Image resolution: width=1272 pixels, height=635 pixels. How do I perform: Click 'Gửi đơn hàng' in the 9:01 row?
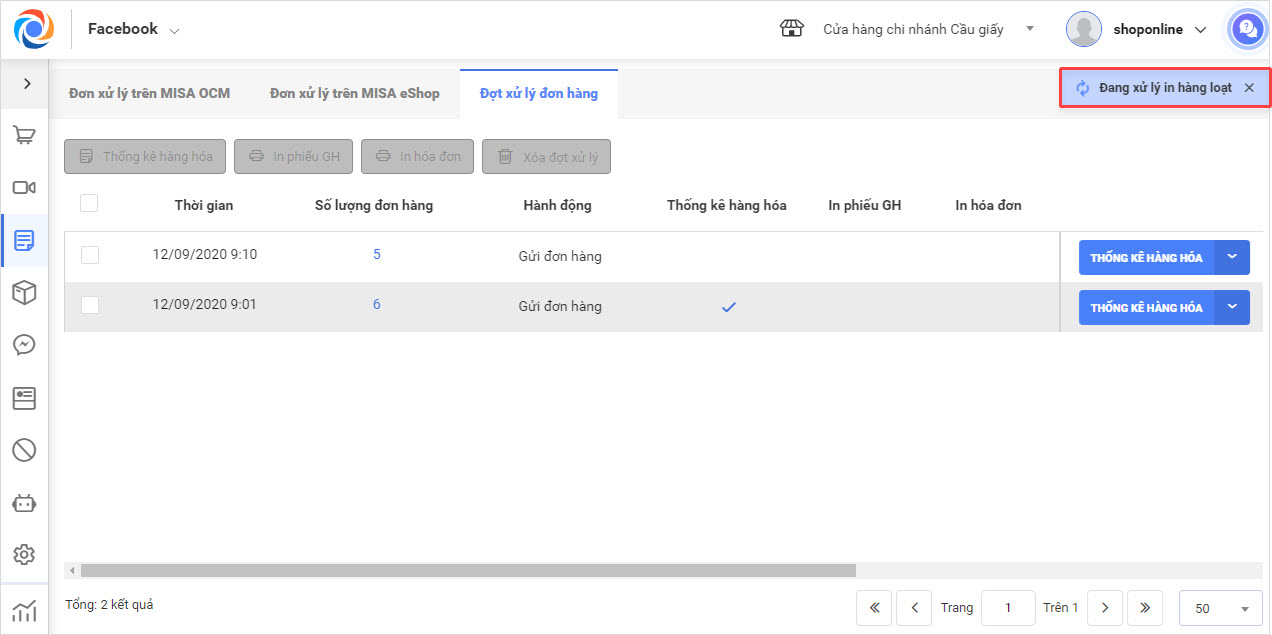click(x=560, y=306)
